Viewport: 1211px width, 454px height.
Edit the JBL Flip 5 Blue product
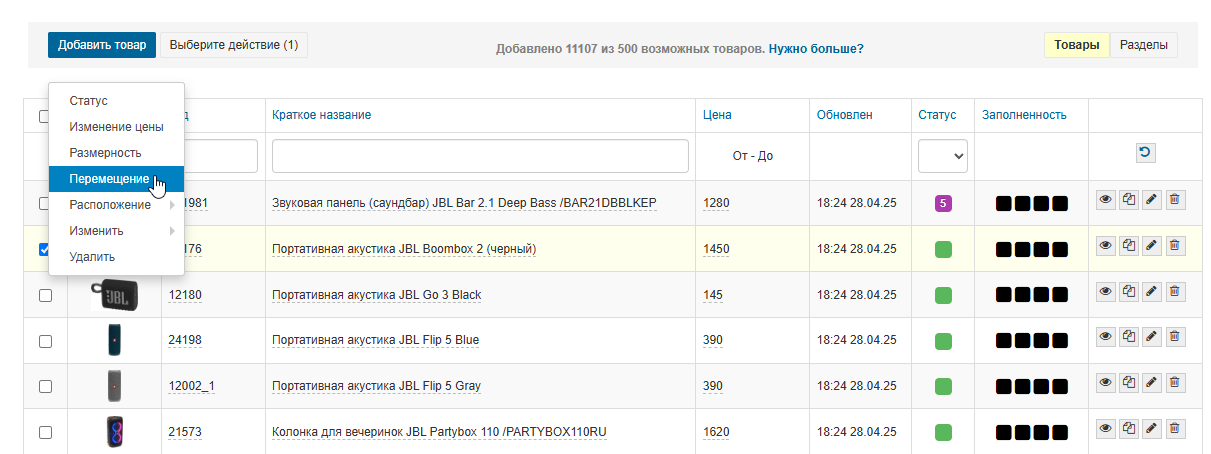point(1152,337)
